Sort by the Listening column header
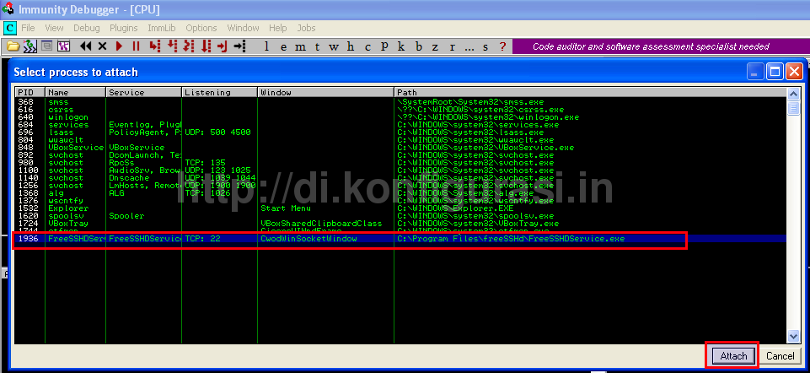 tap(220, 92)
